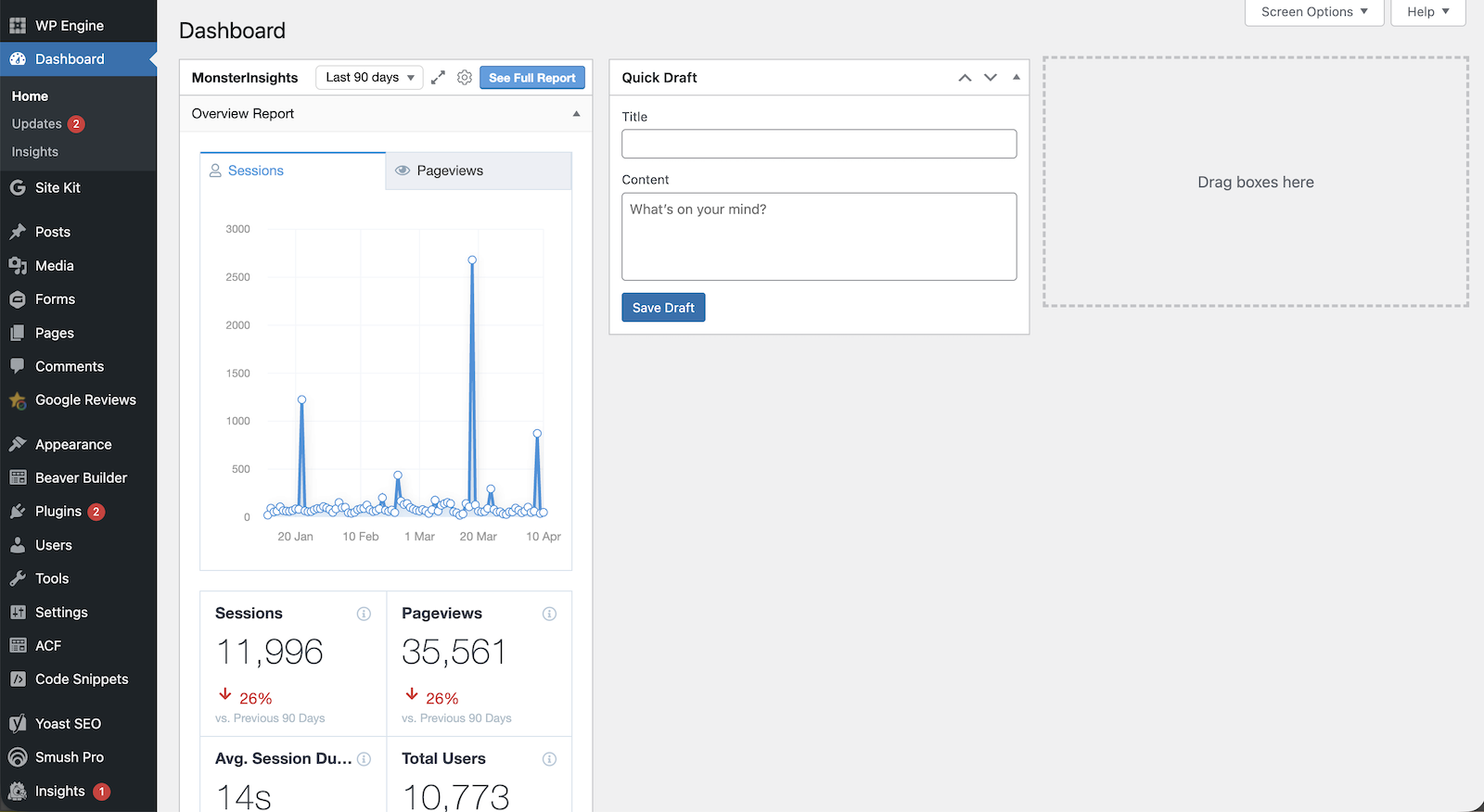The height and width of the screenshot is (812, 1484).
Task: Open the Settings menu link
Action: click(x=61, y=613)
